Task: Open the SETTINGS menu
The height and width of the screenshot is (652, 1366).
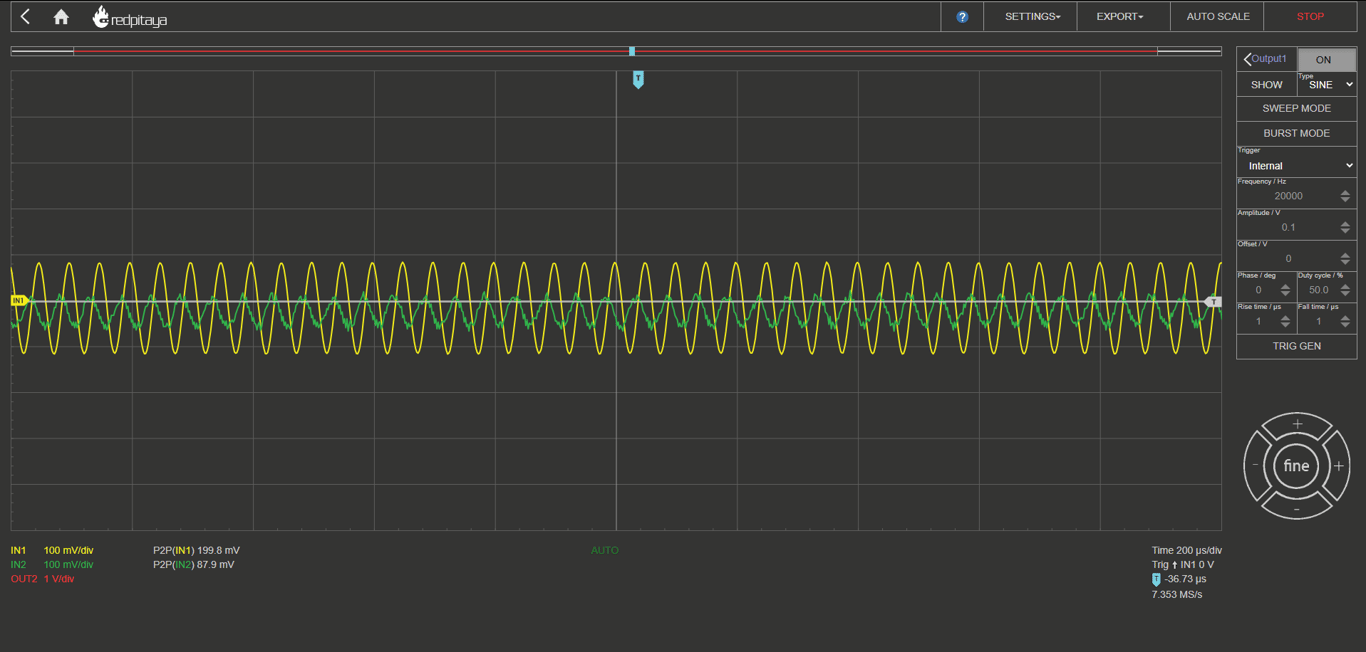Action: (x=1032, y=17)
